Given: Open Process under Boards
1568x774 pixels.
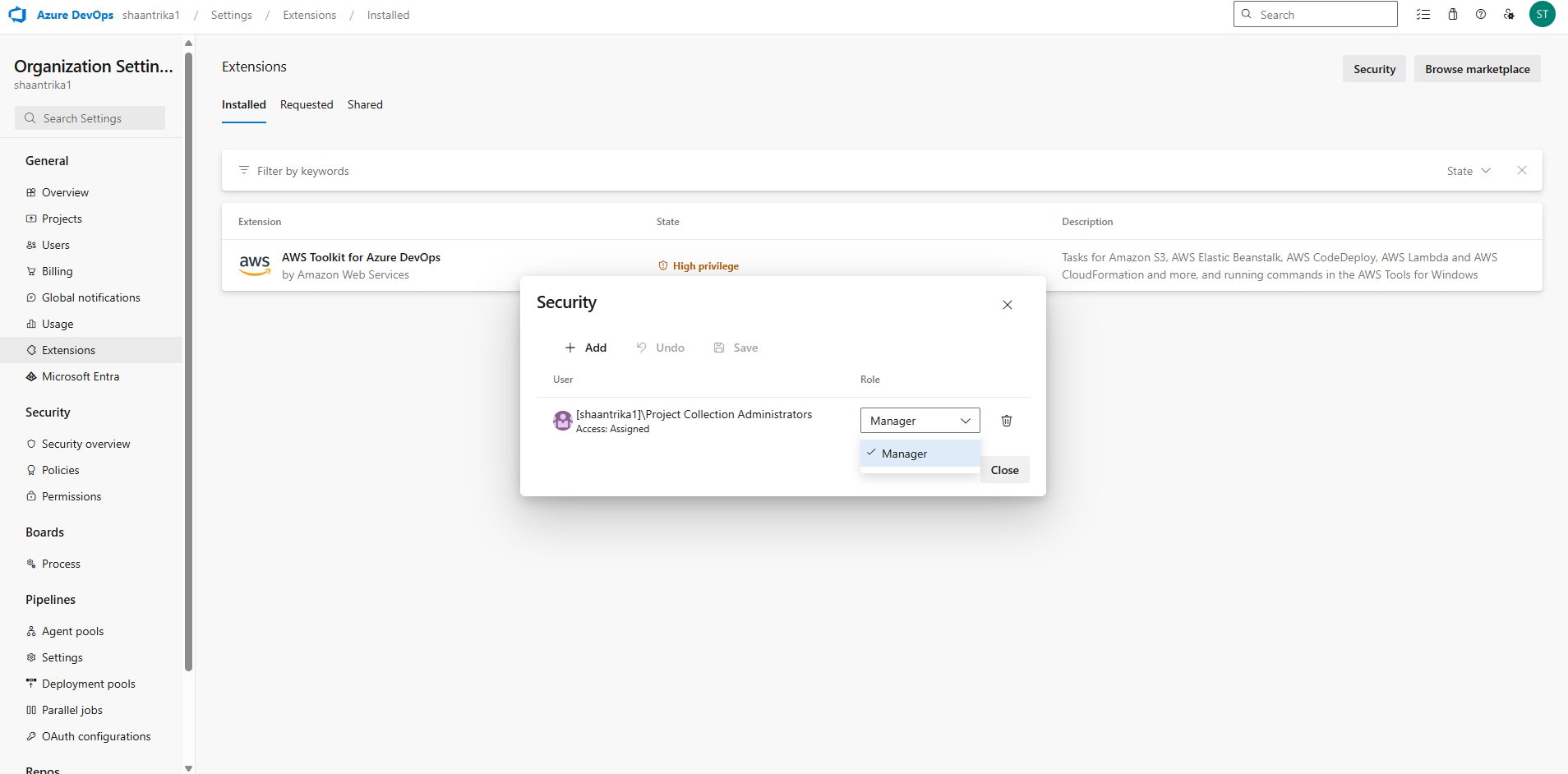Looking at the screenshot, I should [x=62, y=564].
